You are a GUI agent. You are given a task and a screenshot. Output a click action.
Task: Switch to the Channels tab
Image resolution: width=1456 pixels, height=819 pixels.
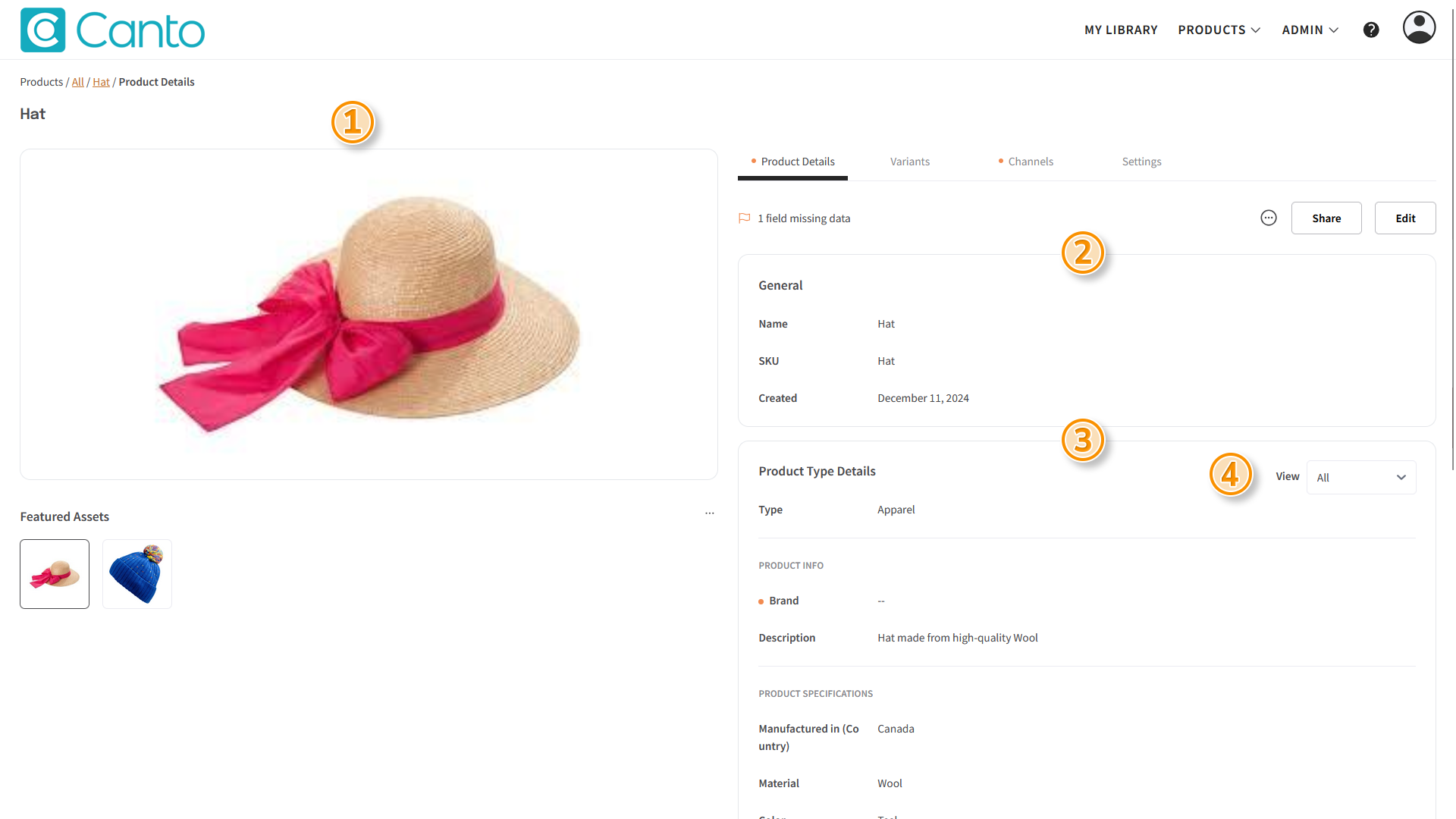[x=1025, y=162]
